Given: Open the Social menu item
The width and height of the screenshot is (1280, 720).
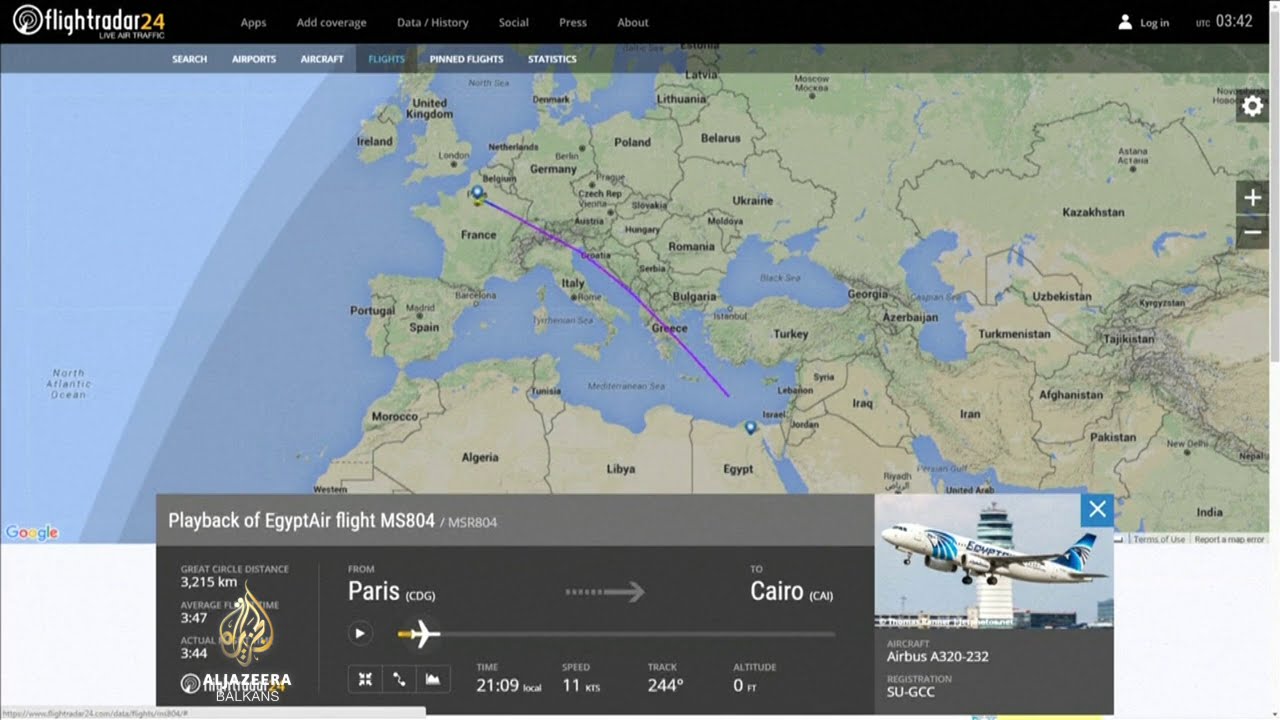Looking at the screenshot, I should tap(514, 22).
